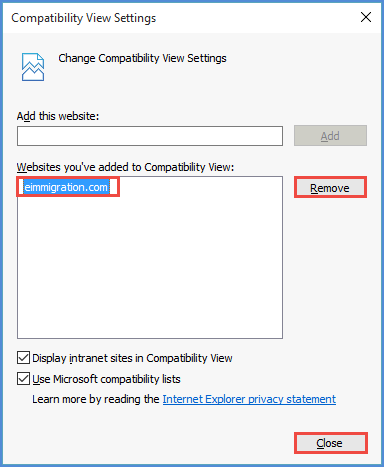Click the Compatibility View broken-page icon
This screenshot has height=467, width=384.
pyautogui.click(x=33, y=67)
